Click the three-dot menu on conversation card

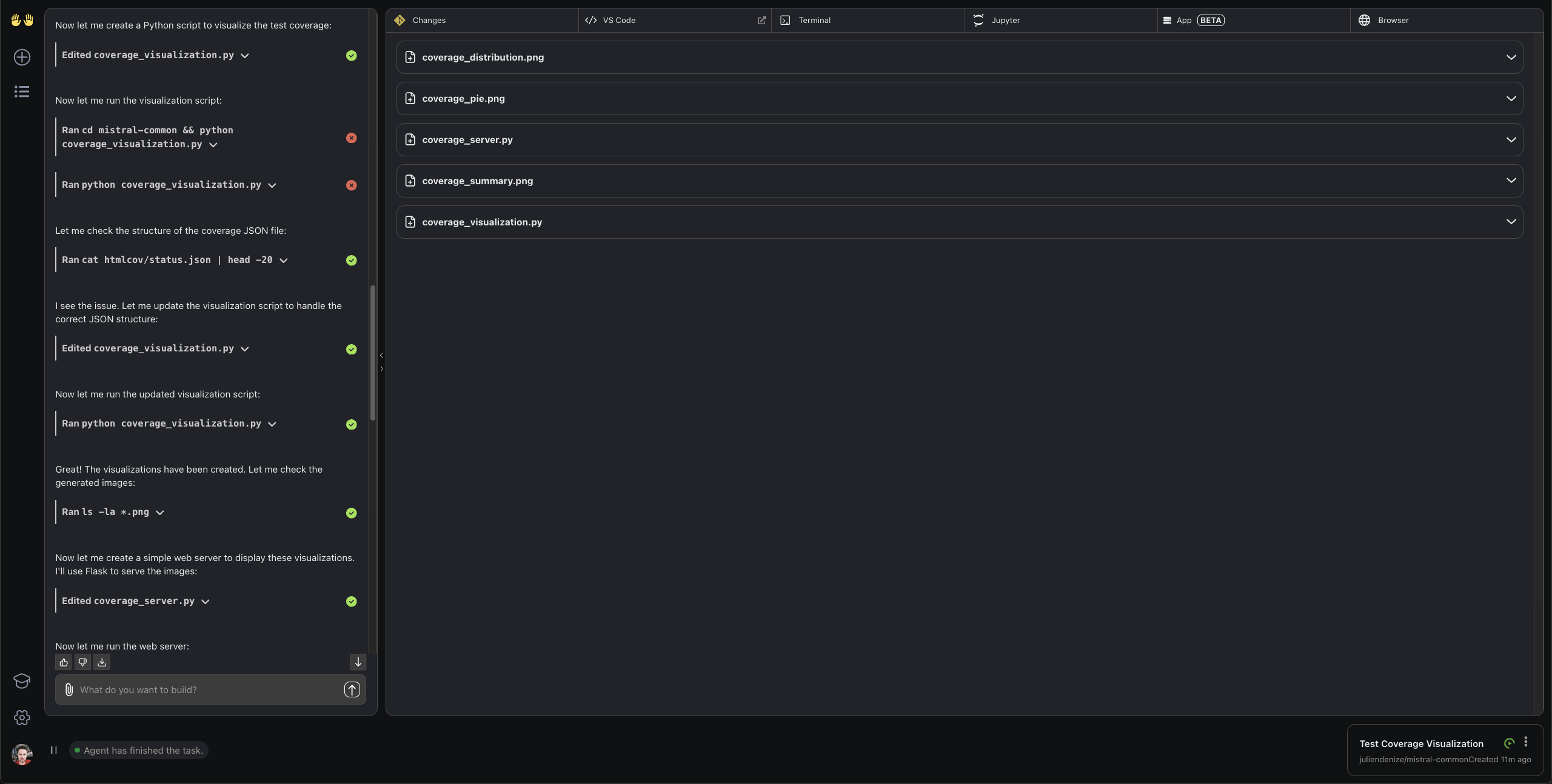click(1526, 742)
